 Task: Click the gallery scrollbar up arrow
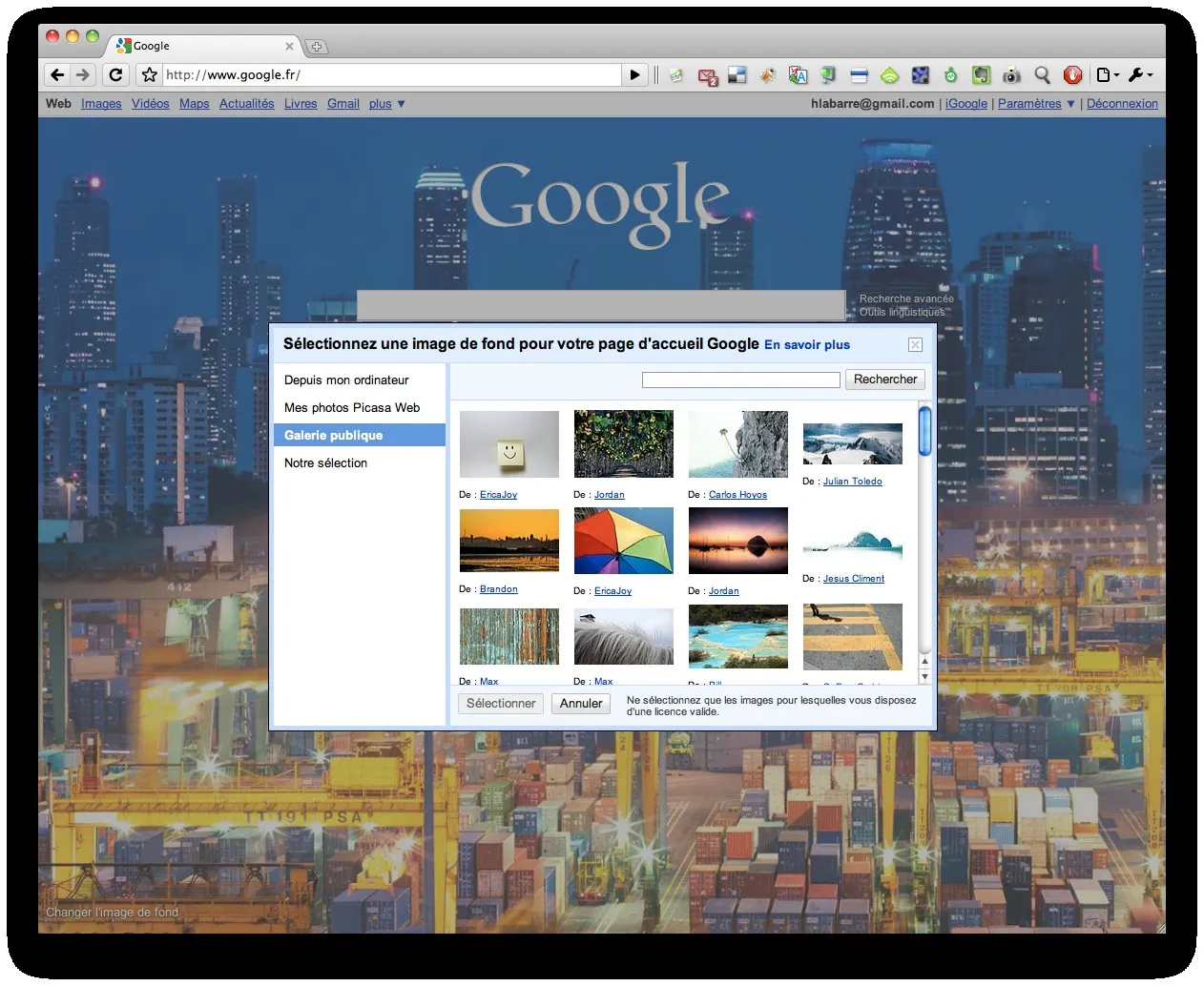click(924, 662)
